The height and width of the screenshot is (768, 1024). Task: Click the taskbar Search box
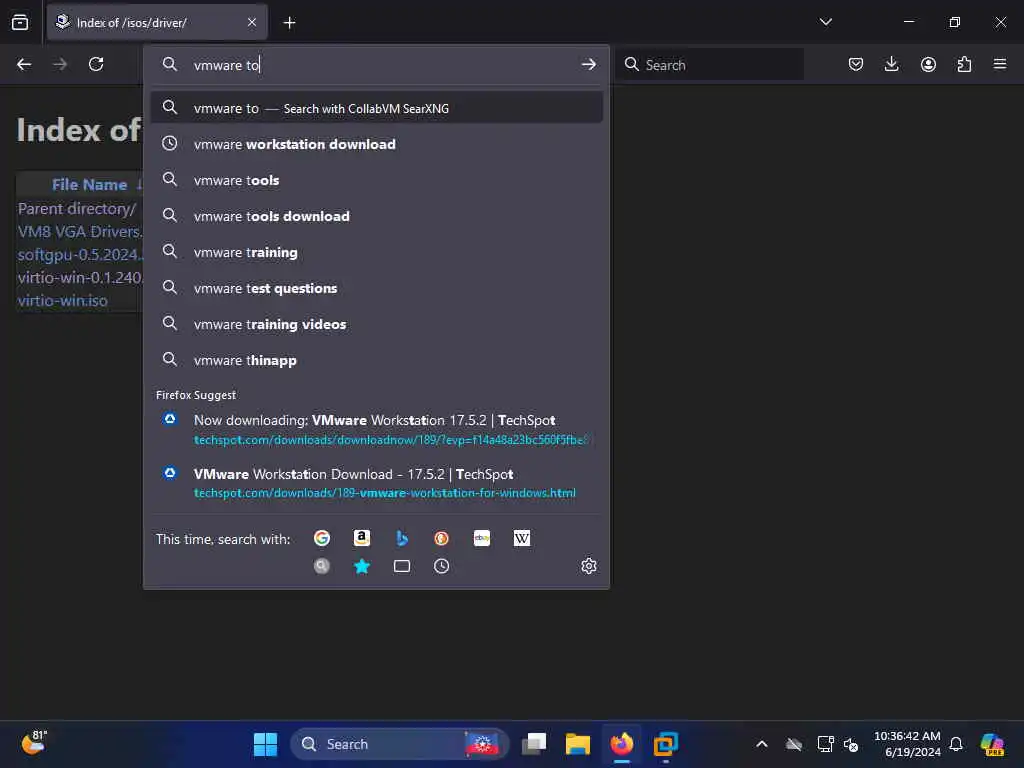tap(399, 744)
